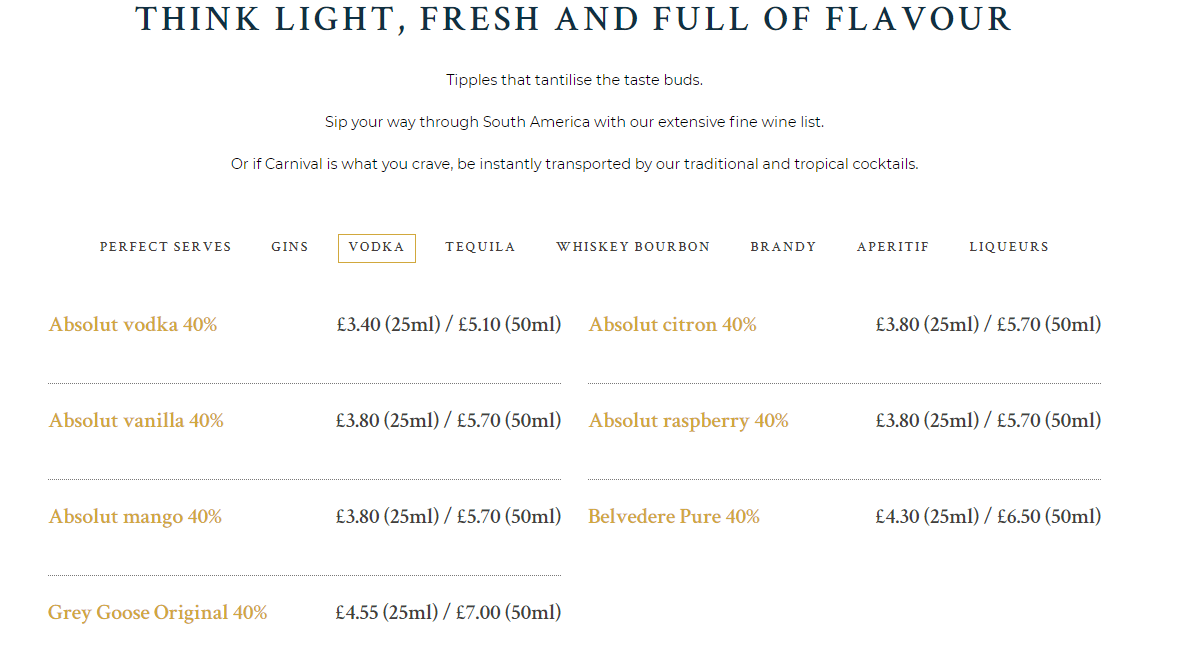View the Liqueurs tab
The image size is (1184, 671).
pos(1009,248)
